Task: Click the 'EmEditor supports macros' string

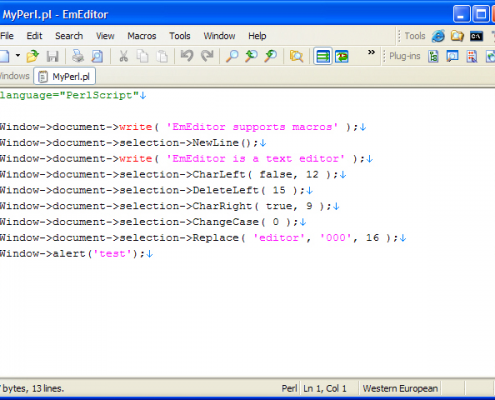Action: pos(252,127)
